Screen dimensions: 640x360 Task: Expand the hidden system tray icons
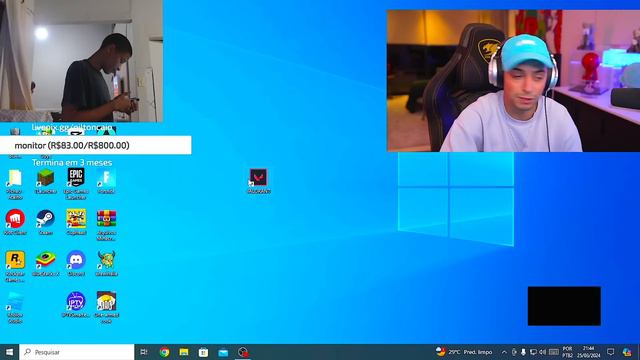click(x=504, y=352)
